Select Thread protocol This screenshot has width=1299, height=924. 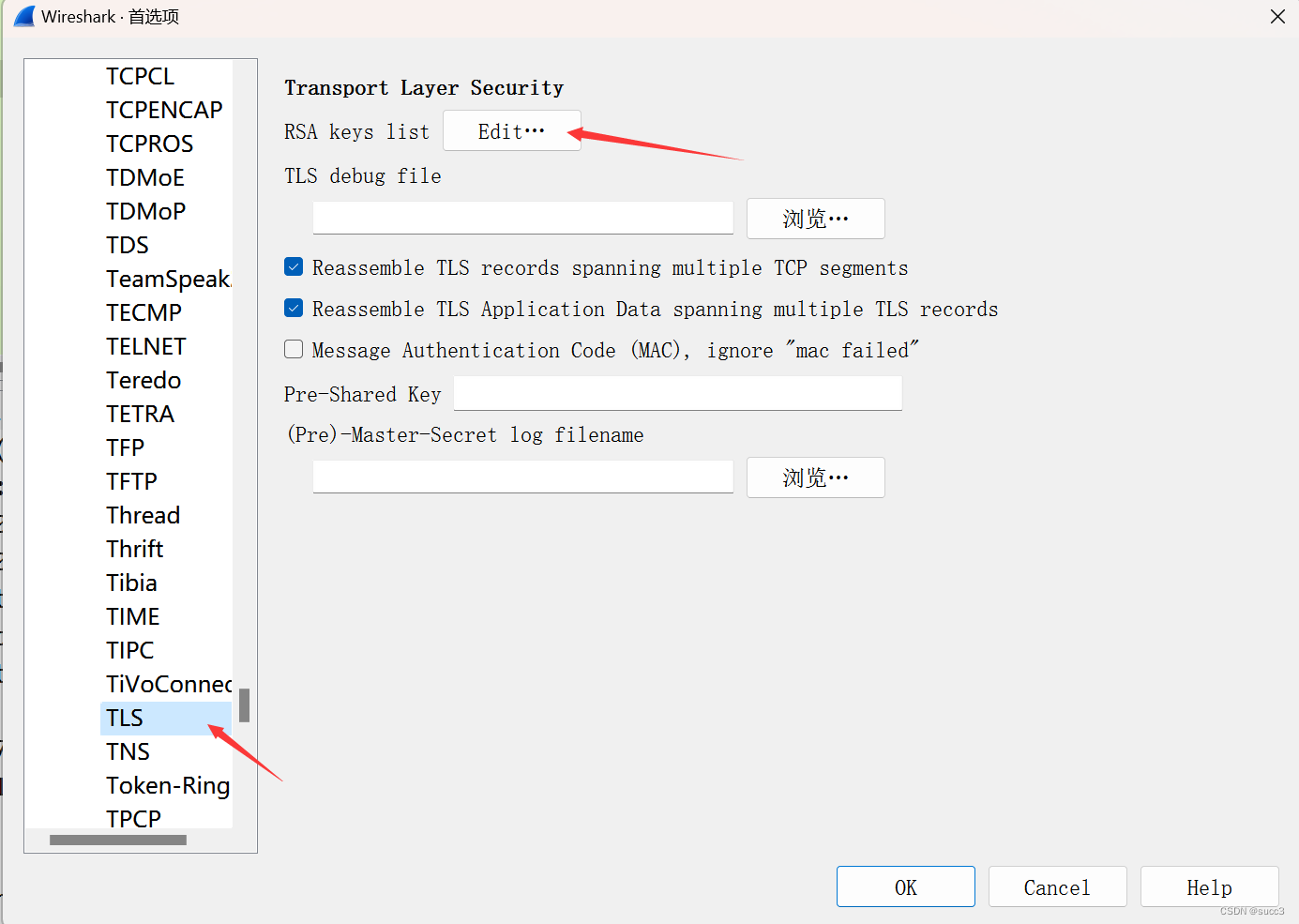(x=143, y=515)
